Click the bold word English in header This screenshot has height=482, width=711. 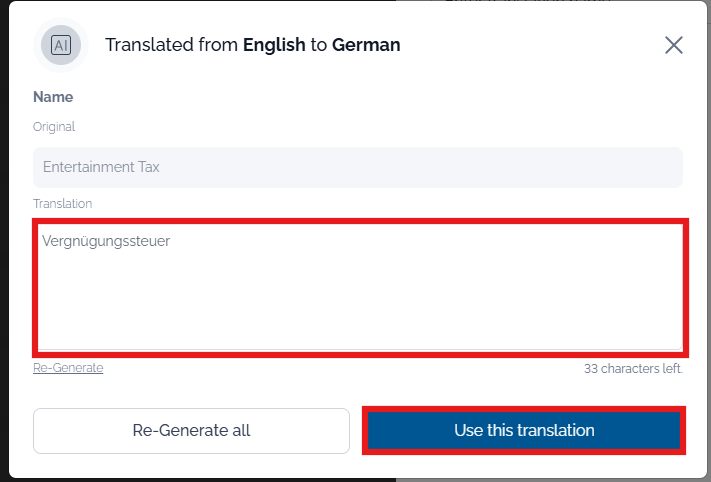point(274,45)
